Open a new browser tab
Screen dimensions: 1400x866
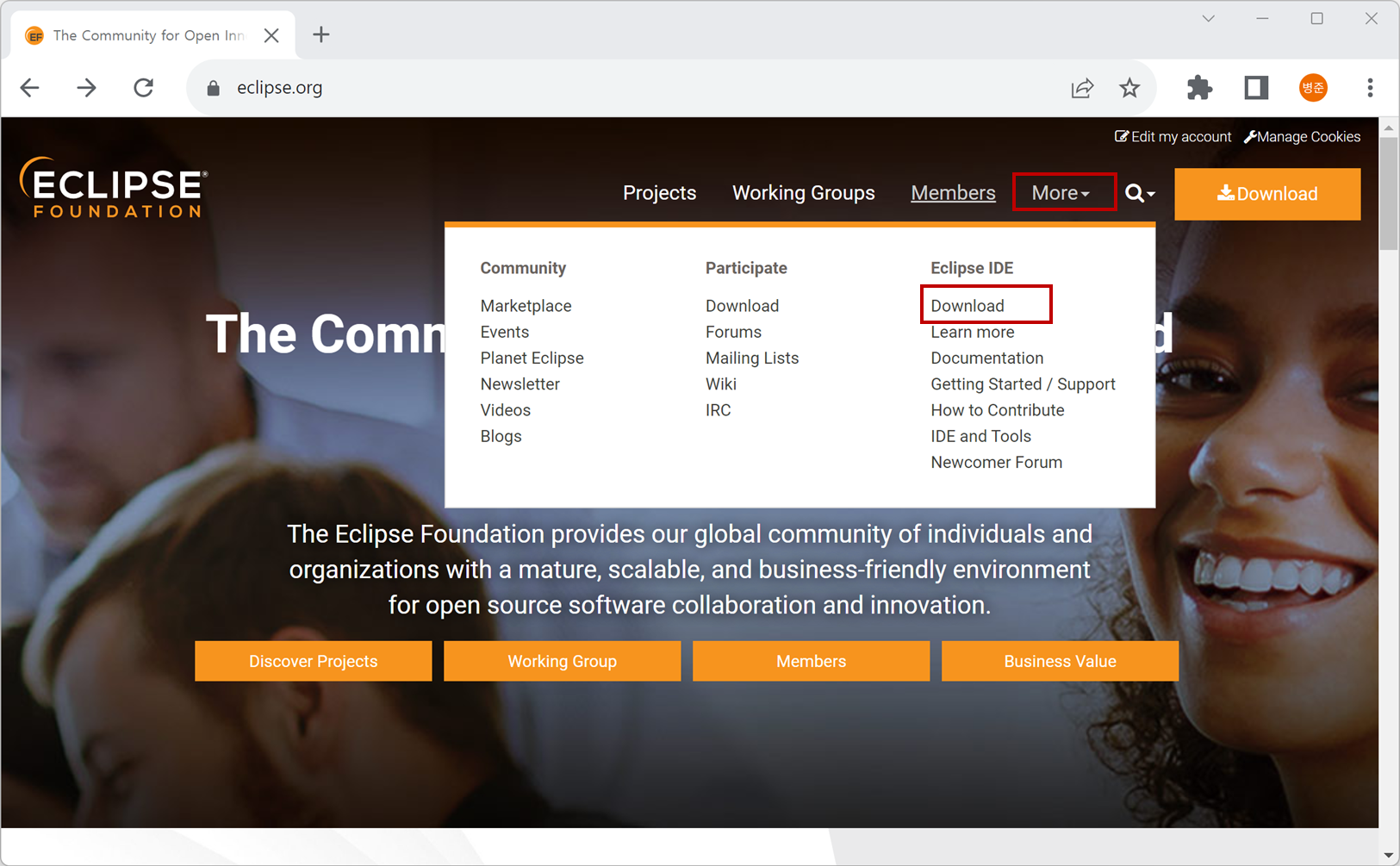pyautogui.click(x=321, y=34)
